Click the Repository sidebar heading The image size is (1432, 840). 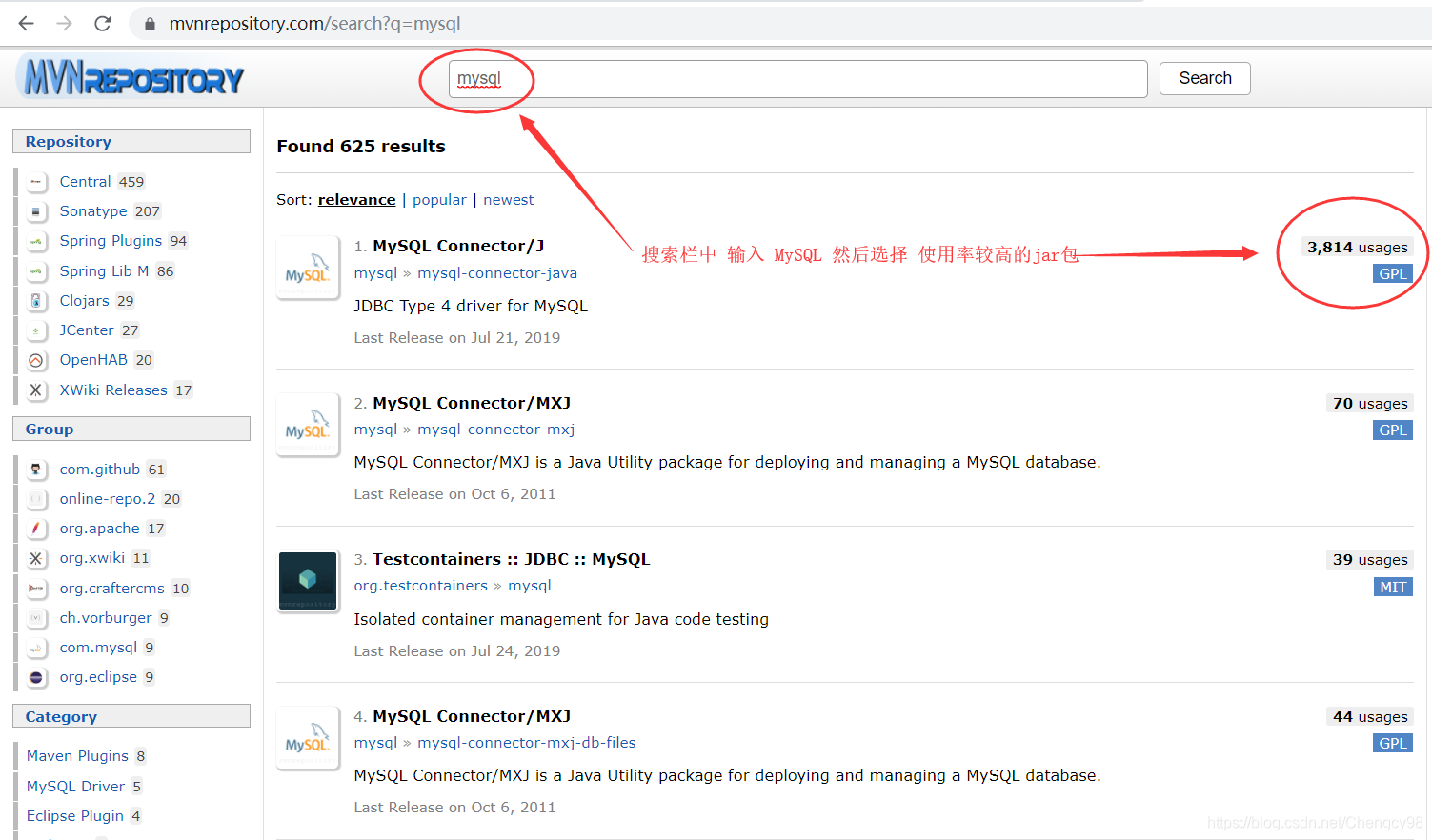131,141
